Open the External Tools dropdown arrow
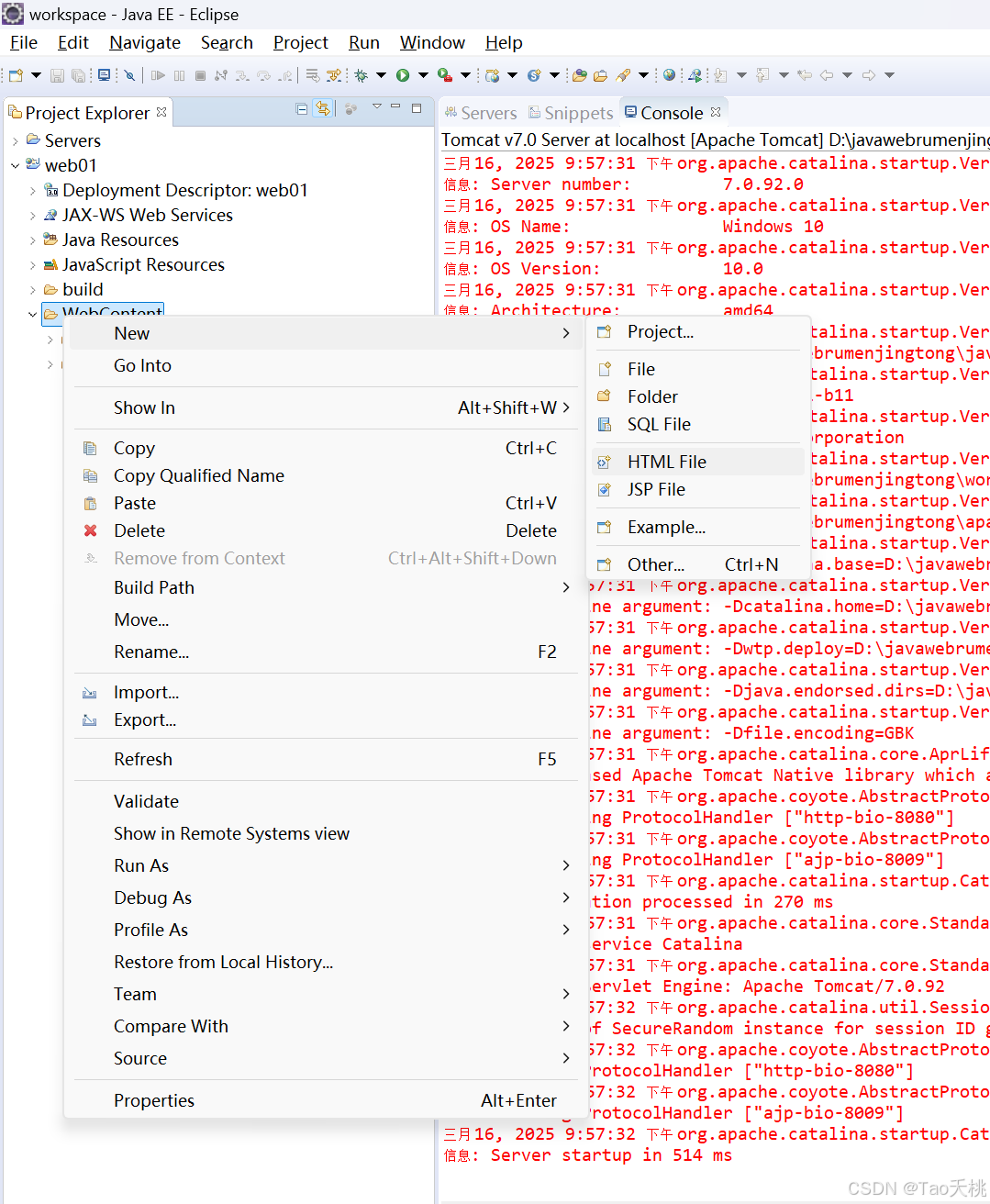This screenshot has width=990, height=1204. pyautogui.click(x=465, y=75)
